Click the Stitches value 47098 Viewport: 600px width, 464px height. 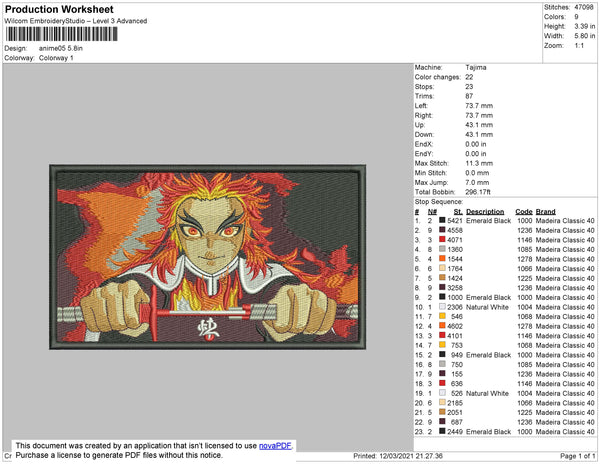point(584,7)
